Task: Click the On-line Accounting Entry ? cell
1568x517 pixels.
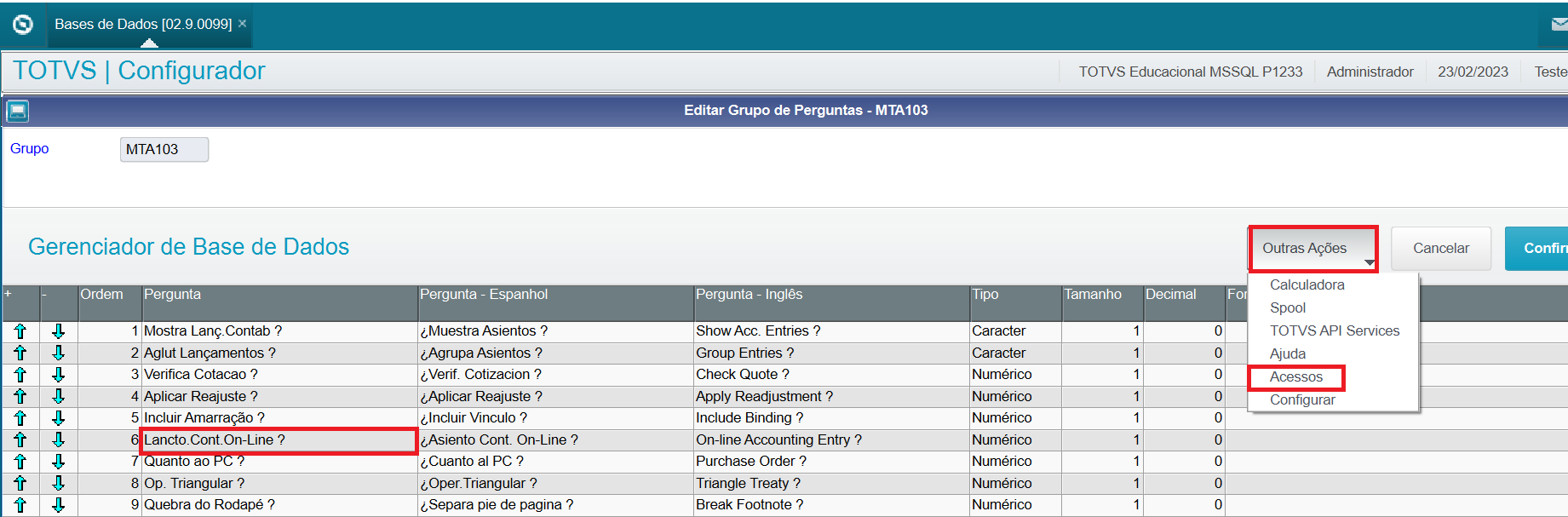Action: [x=831, y=439]
